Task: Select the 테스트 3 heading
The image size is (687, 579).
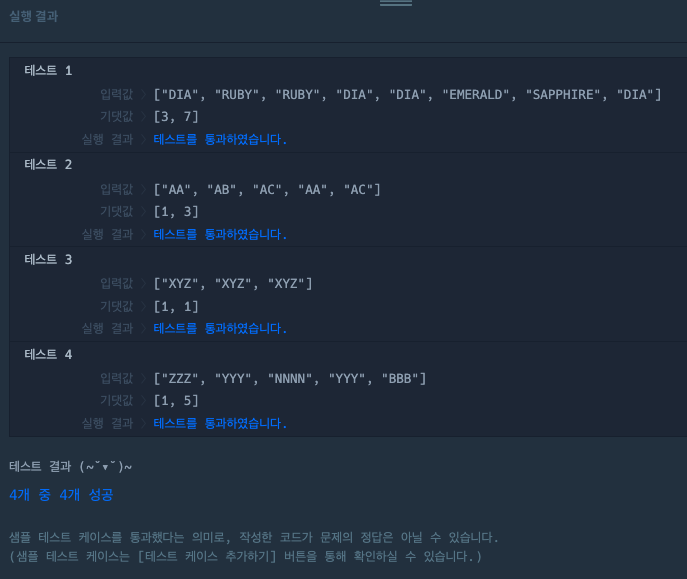Action: tap(48, 259)
